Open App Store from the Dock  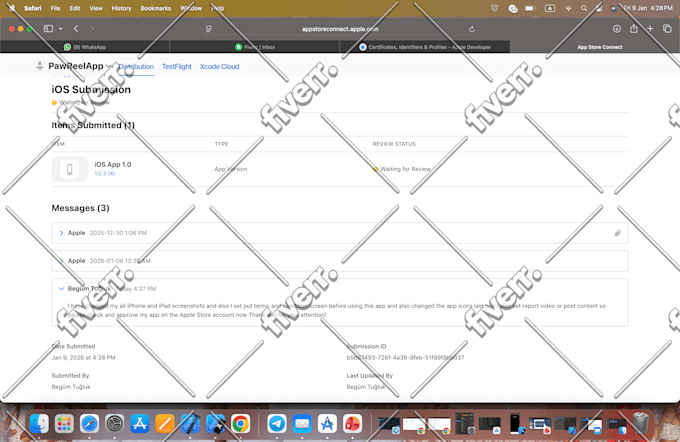[140, 423]
